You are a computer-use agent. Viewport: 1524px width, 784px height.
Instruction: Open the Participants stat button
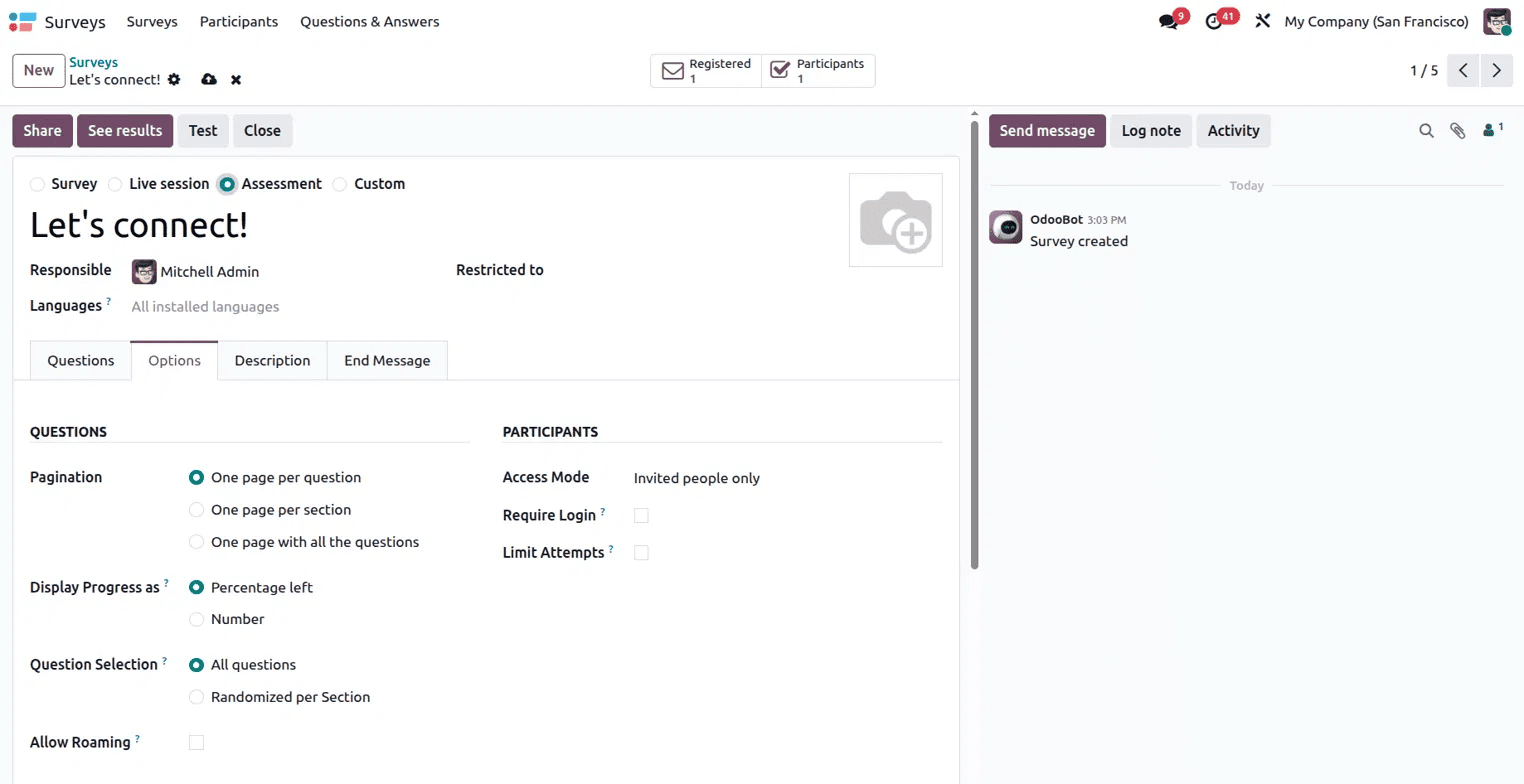coord(818,71)
